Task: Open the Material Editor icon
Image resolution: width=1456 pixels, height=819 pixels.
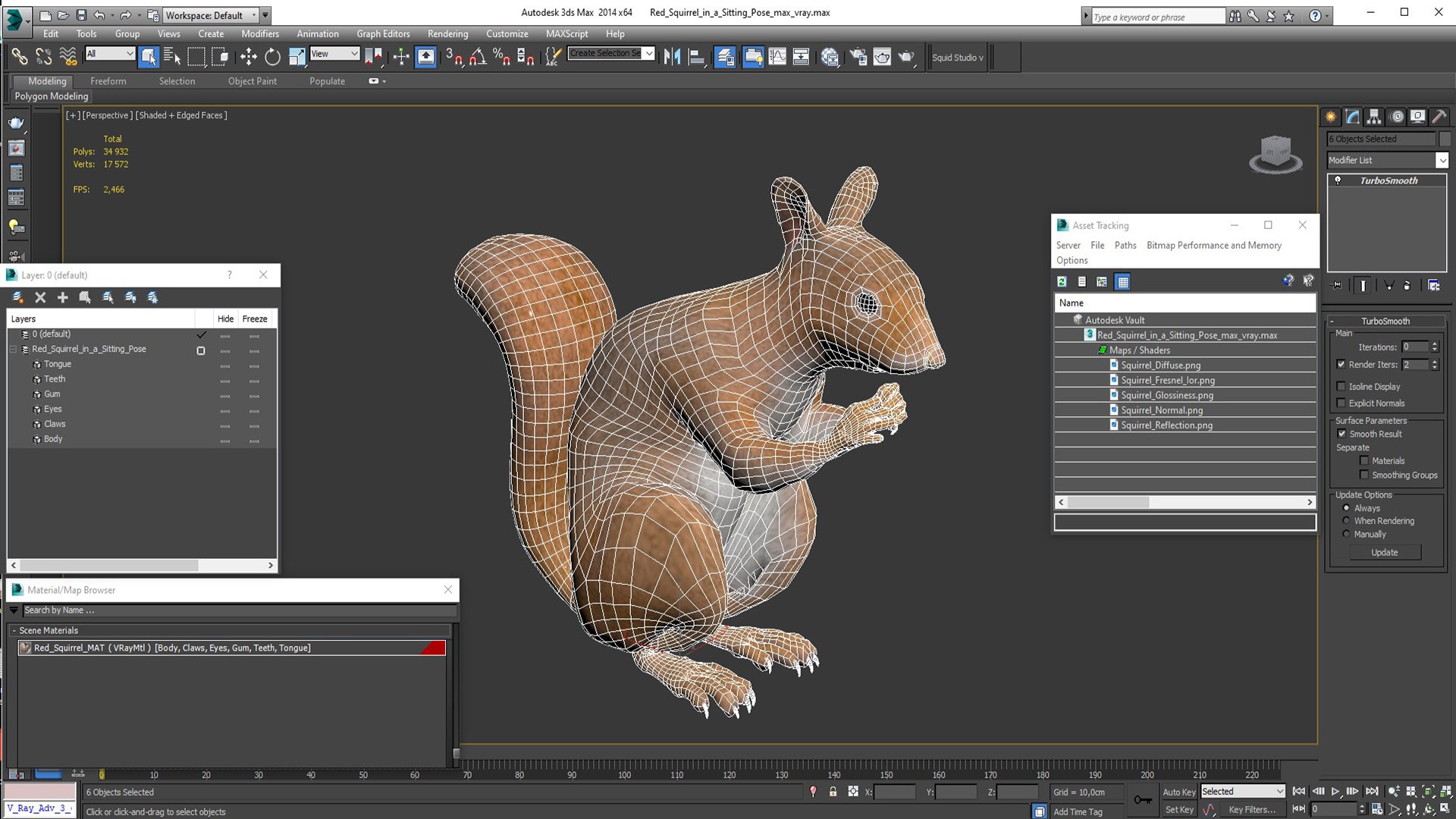Action: [830, 57]
